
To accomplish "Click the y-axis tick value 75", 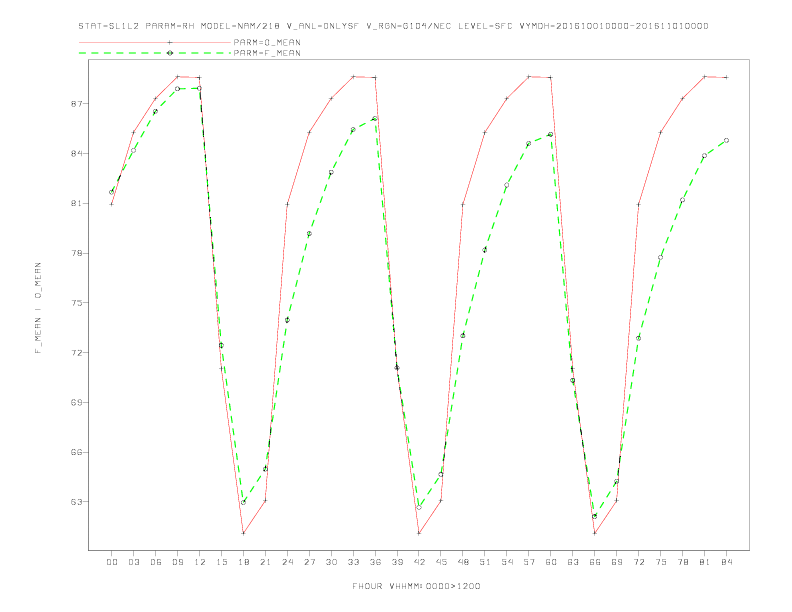I will point(76,303).
